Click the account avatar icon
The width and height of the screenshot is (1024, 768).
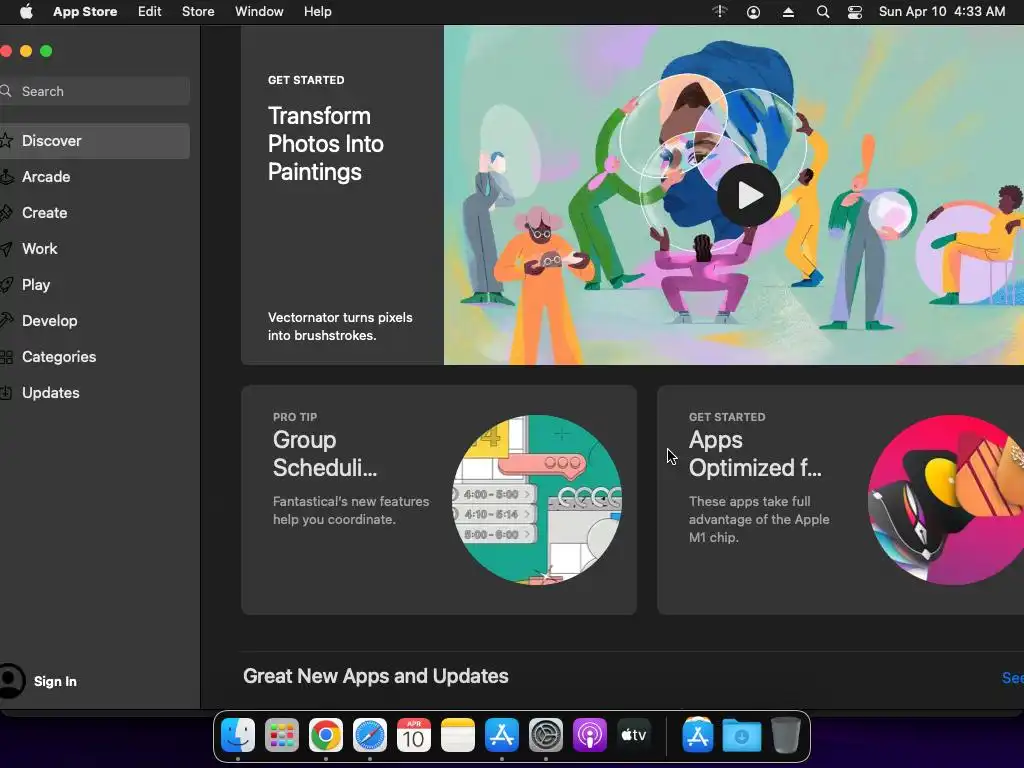click(x=11, y=680)
